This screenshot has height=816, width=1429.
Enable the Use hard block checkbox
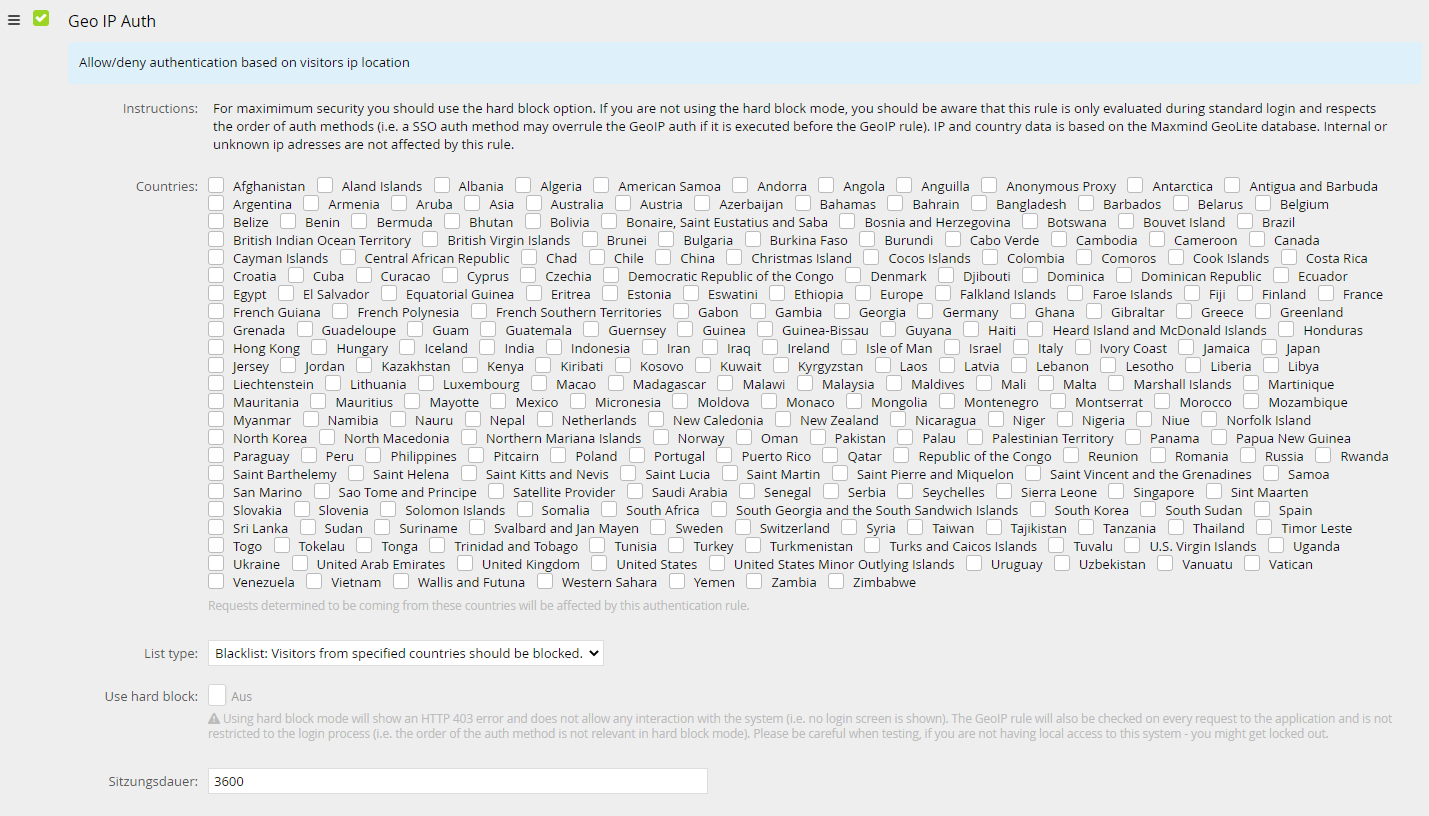[217, 695]
